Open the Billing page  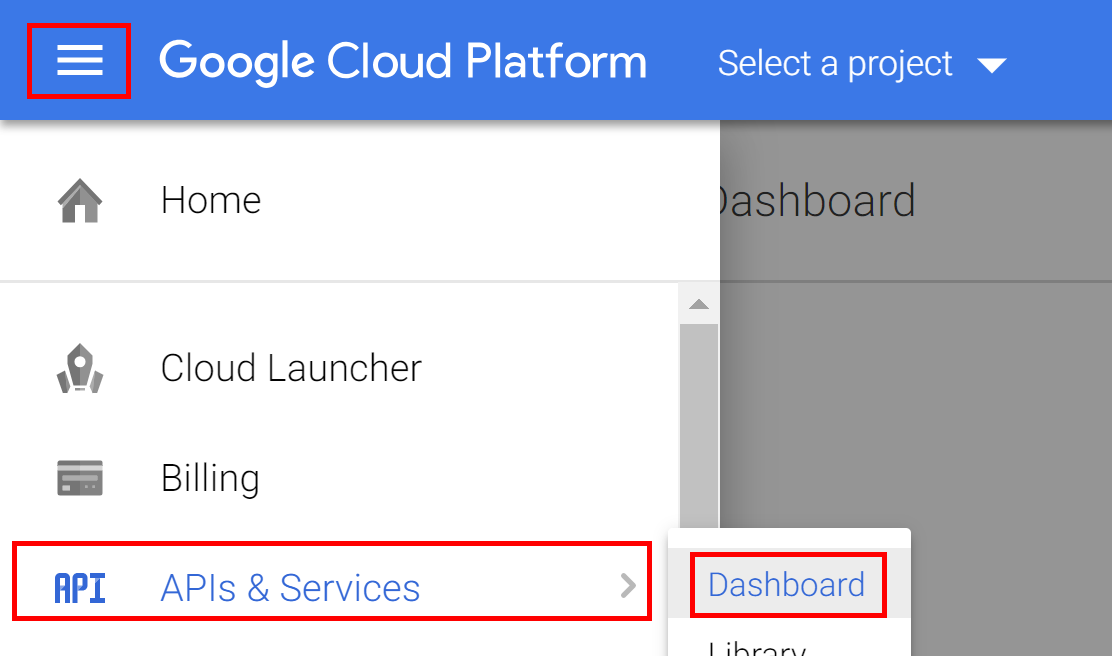(209, 477)
